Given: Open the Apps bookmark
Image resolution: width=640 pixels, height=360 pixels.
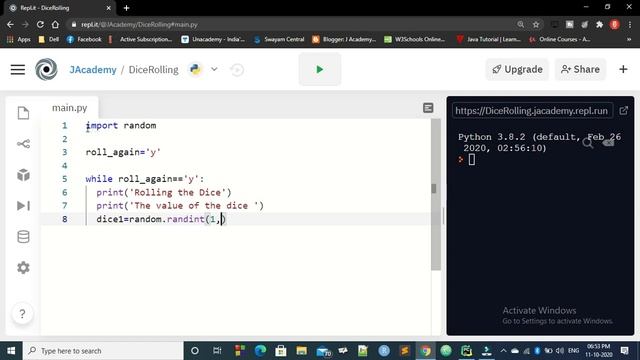Looking at the screenshot, I should [19, 39].
